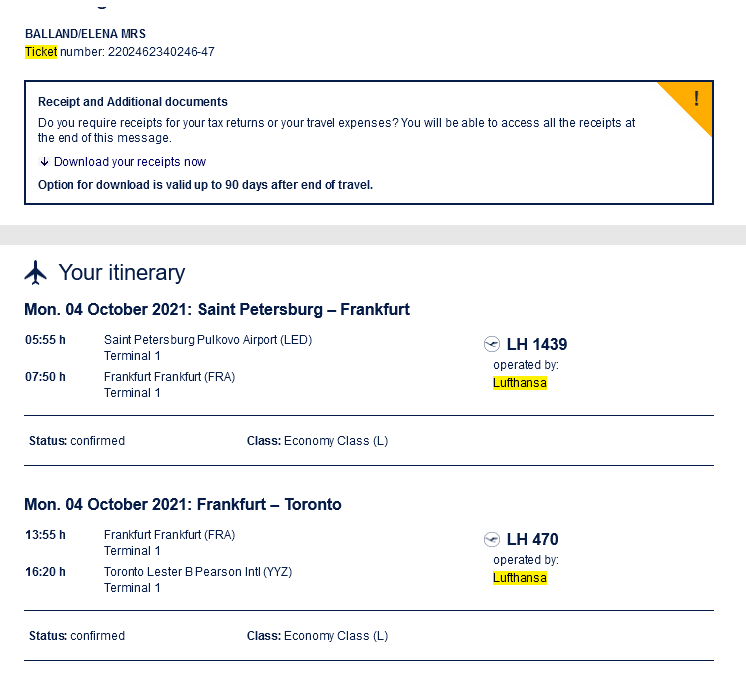The image size is (746, 681).
Task: Click the Lufthansa crane logo beside LH 470
Action: pos(491,539)
